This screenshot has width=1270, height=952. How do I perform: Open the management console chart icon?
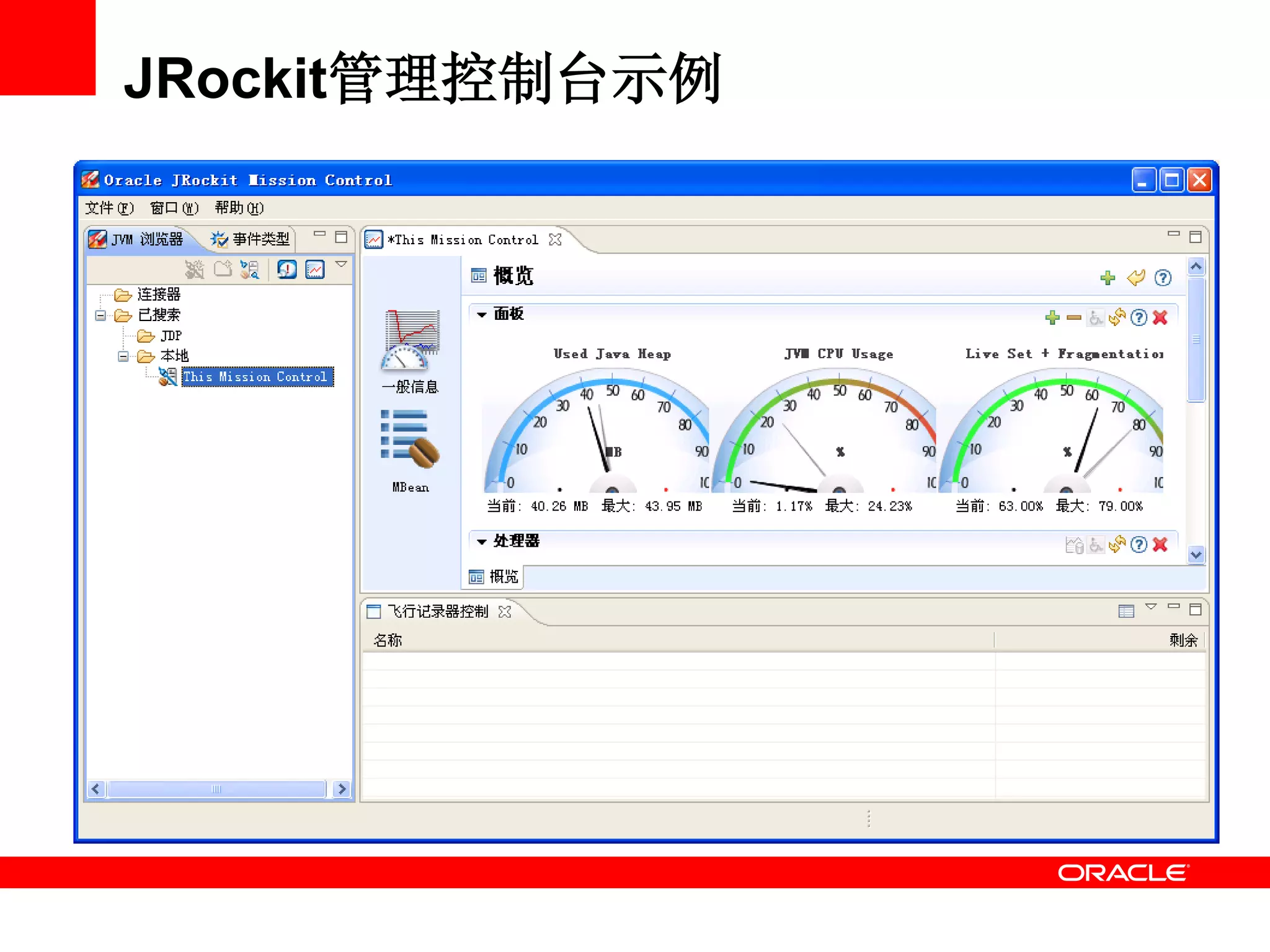click(x=315, y=270)
